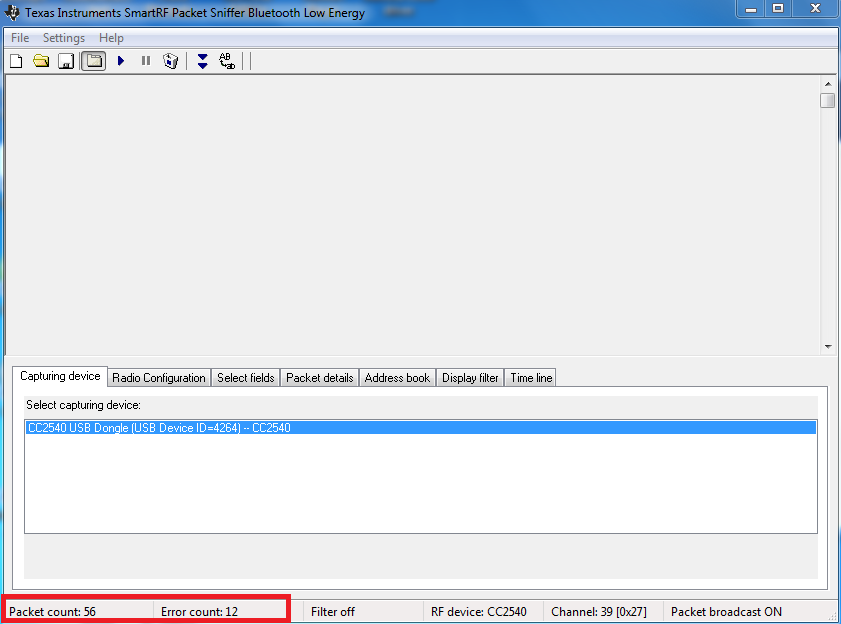Viewport: 841px width, 624px height.
Task: Click Packet count: 56 status entry
Action: coord(53,612)
